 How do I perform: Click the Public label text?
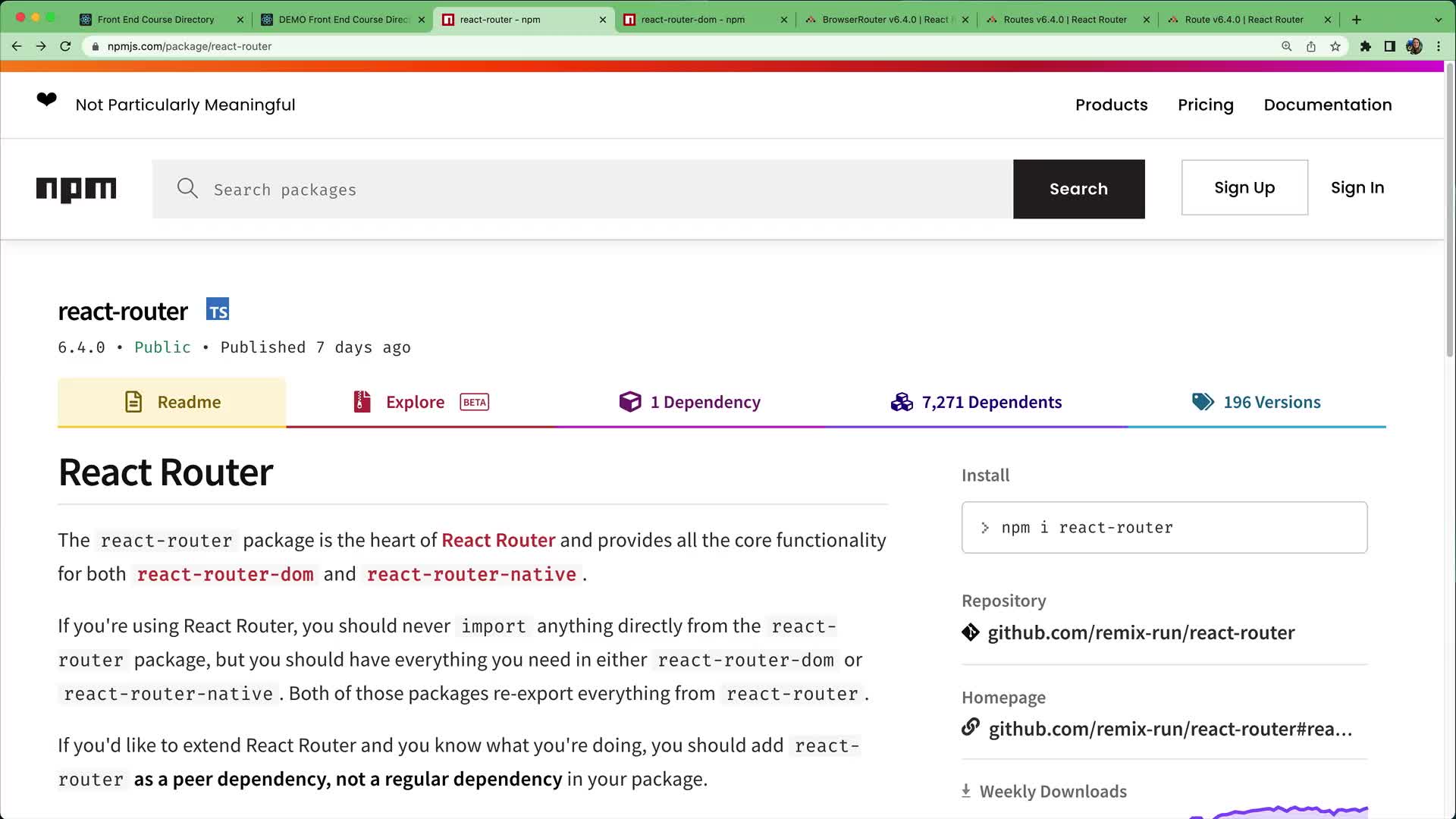(162, 347)
